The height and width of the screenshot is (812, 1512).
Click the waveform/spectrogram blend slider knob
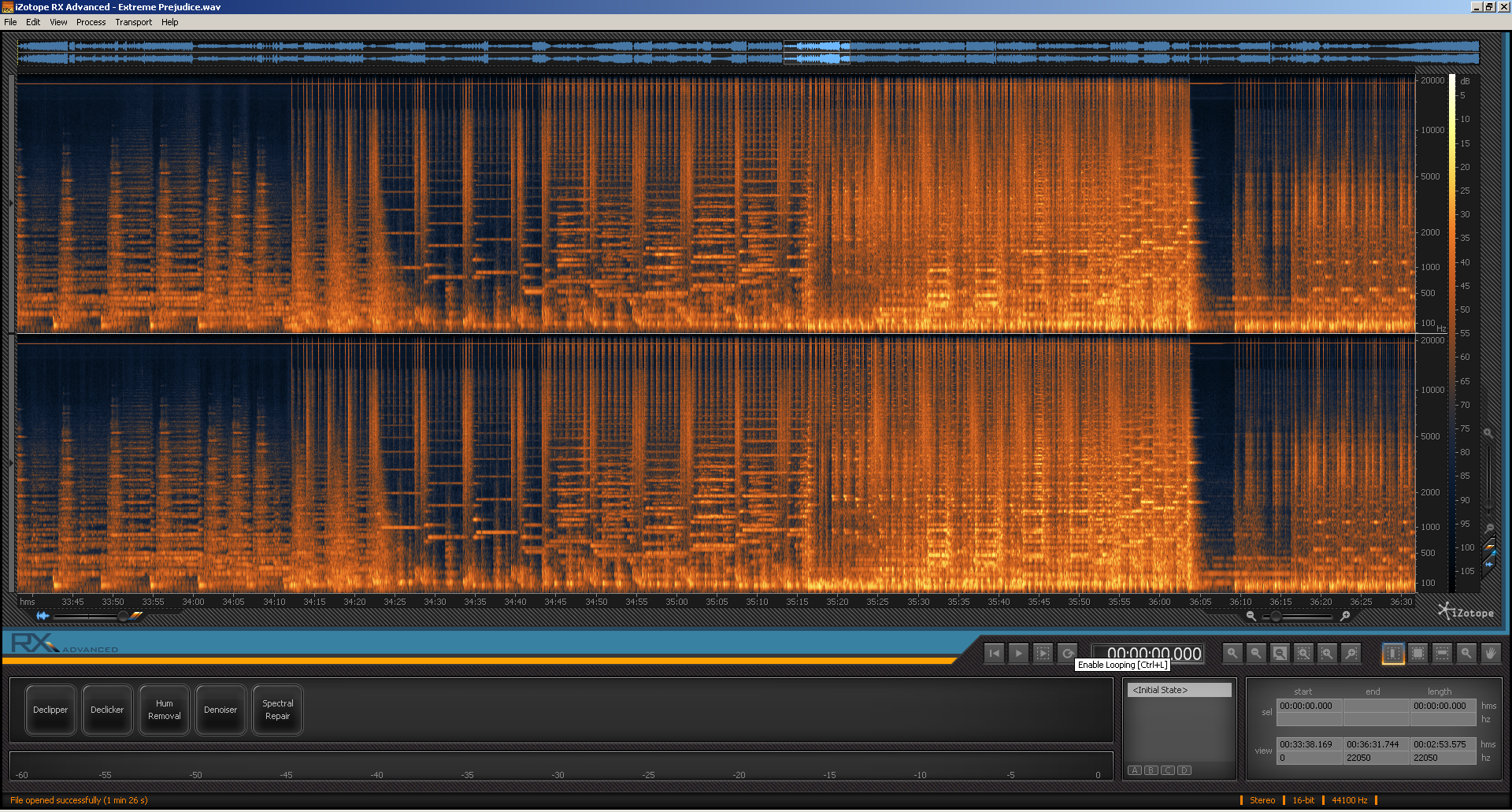pos(123,617)
